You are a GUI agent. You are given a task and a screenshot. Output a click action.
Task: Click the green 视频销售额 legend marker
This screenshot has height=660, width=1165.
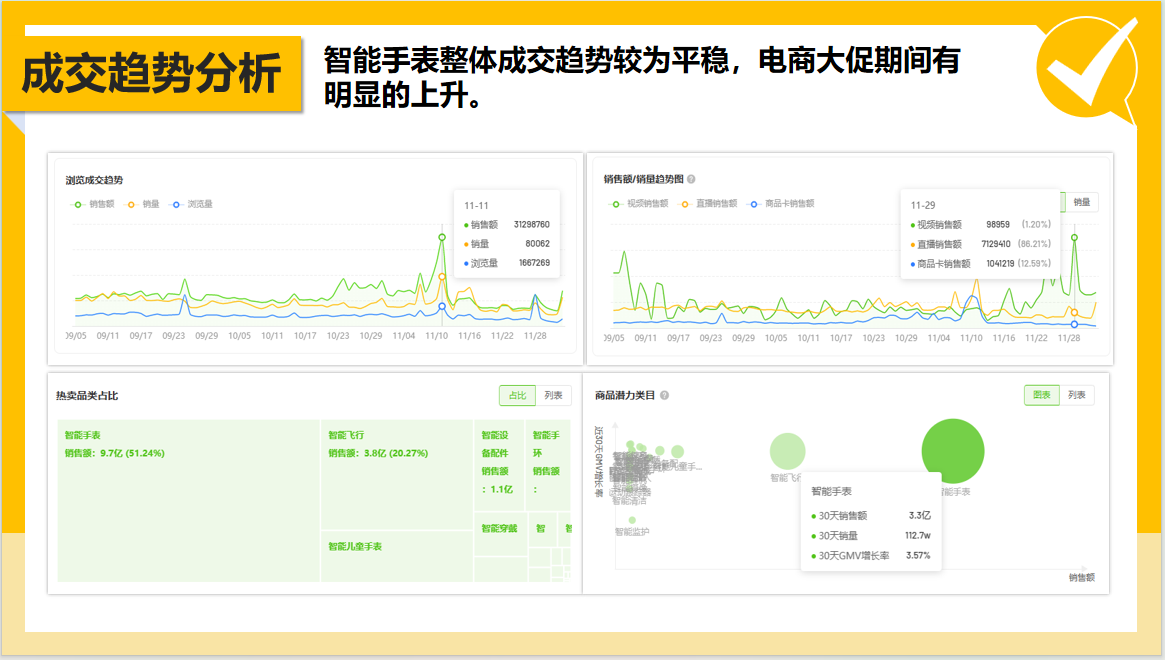[x=618, y=202]
